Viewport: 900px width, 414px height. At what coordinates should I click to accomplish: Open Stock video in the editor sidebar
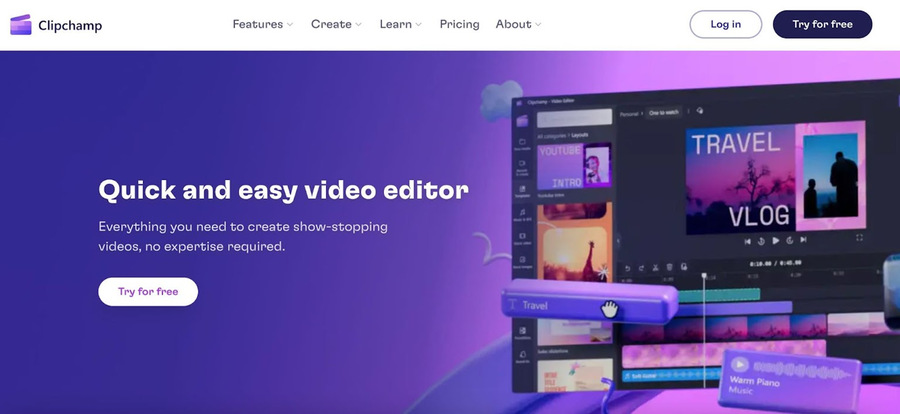coord(522,238)
